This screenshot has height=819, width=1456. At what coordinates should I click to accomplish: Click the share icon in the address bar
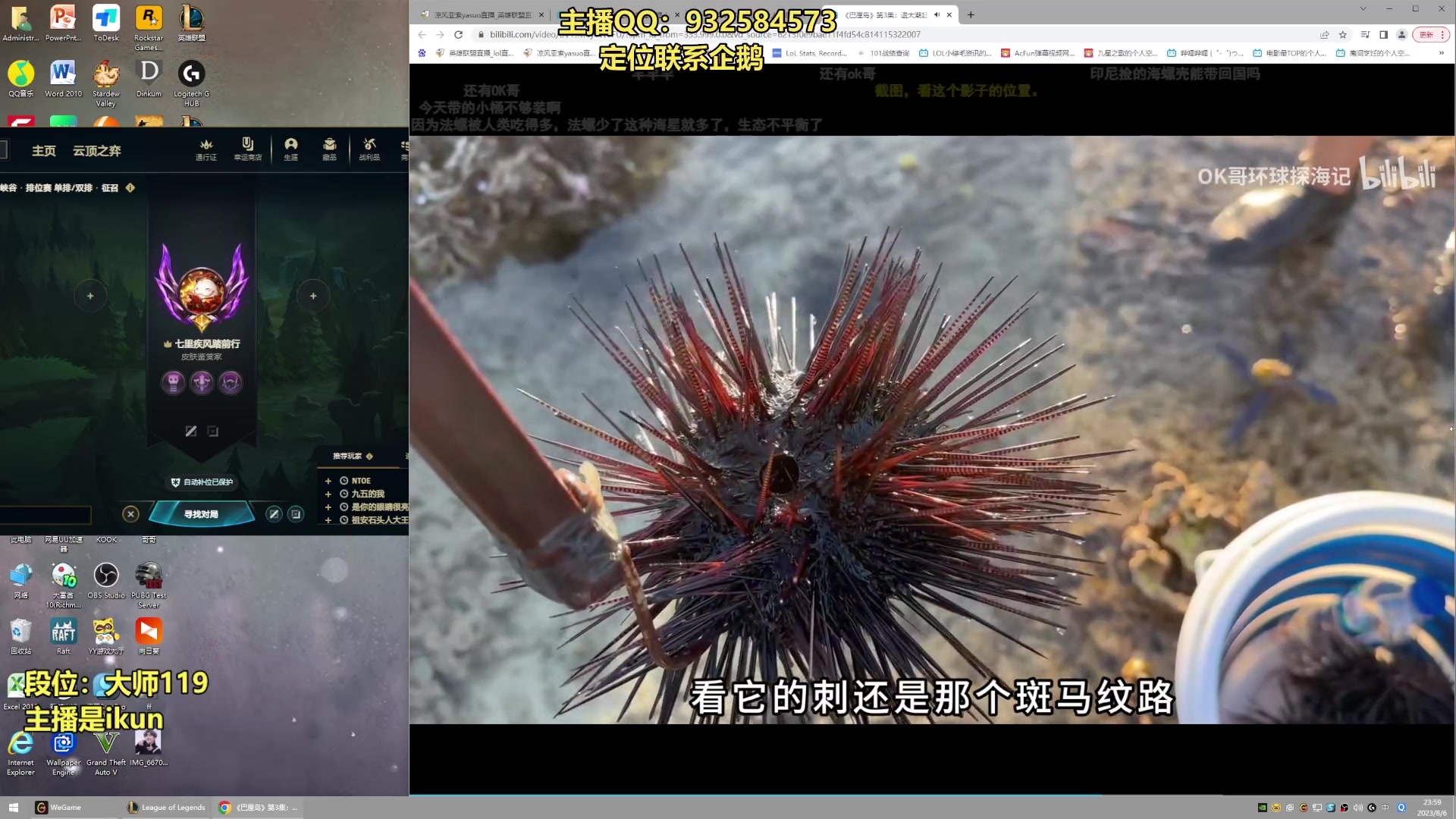click(1325, 35)
